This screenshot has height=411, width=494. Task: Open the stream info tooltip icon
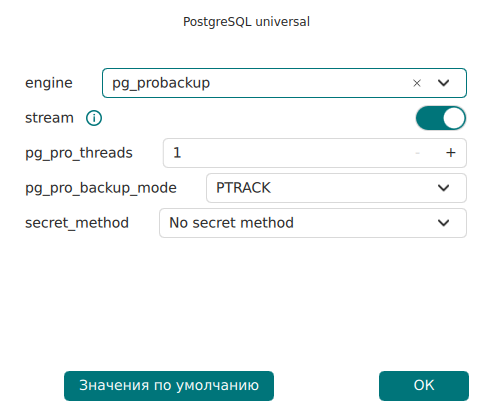[94, 118]
